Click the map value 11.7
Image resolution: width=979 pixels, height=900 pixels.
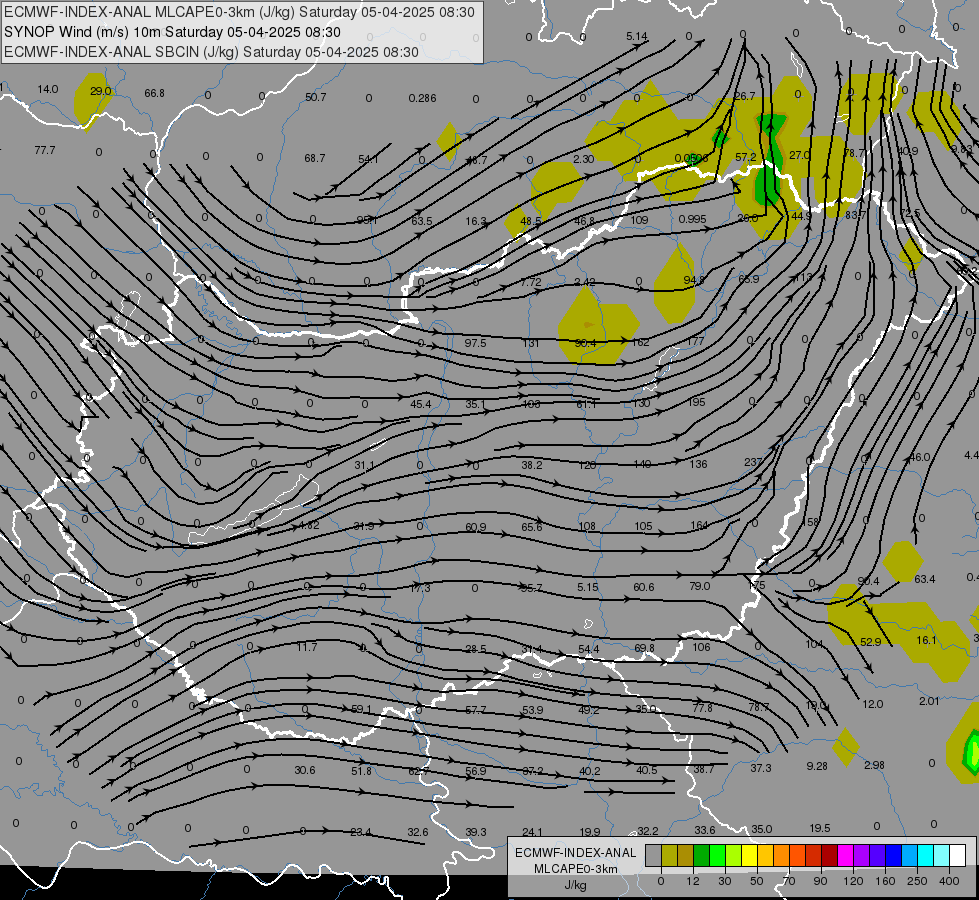point(307,647)
